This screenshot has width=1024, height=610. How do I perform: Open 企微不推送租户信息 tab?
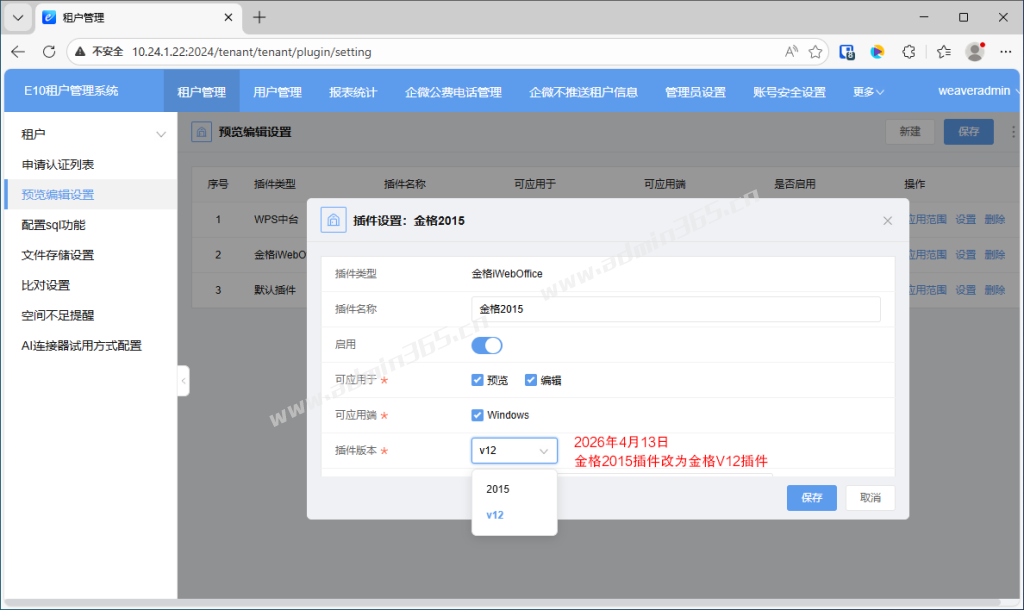pos(583,92)
